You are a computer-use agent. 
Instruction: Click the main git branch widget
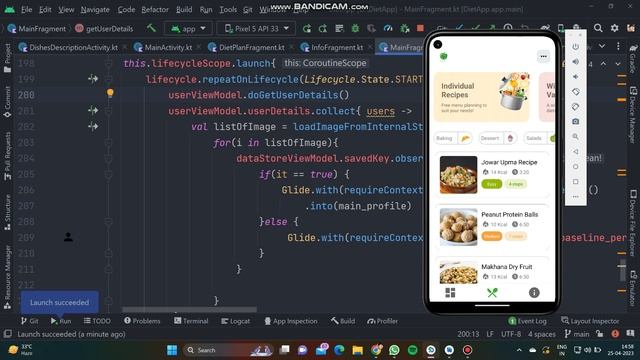point(577,334)
